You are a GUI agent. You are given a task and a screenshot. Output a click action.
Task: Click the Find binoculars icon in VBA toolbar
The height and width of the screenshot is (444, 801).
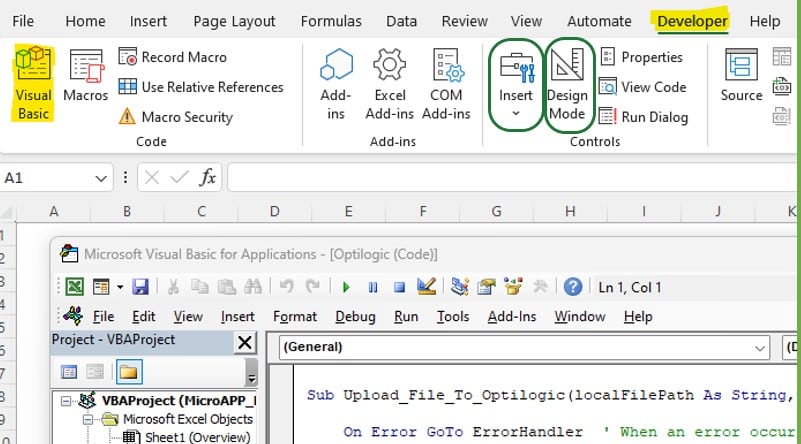tap(253, 287)
